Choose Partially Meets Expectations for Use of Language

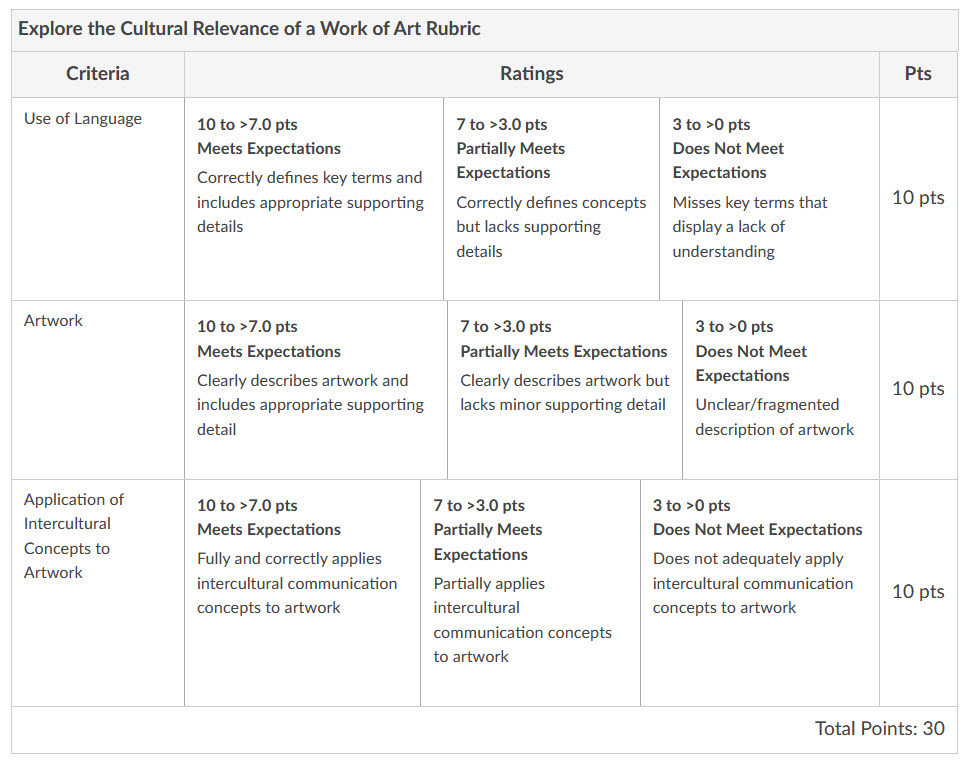[x=551, y=199]
